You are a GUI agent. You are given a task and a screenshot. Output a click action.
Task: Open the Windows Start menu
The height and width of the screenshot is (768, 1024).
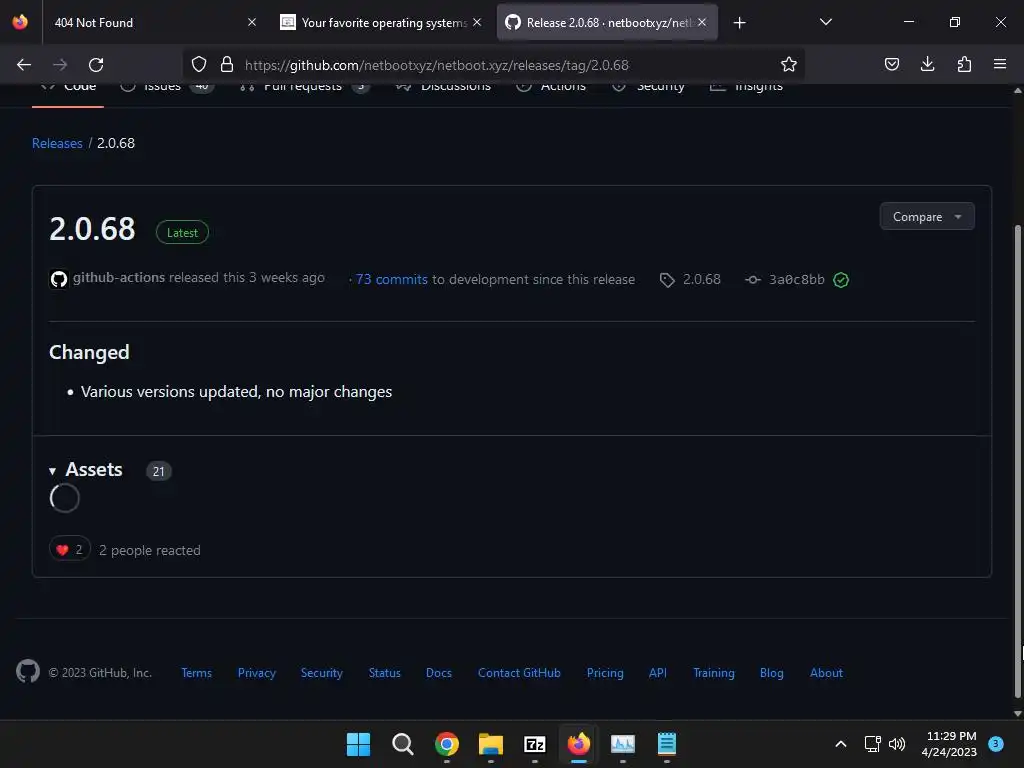359,744
